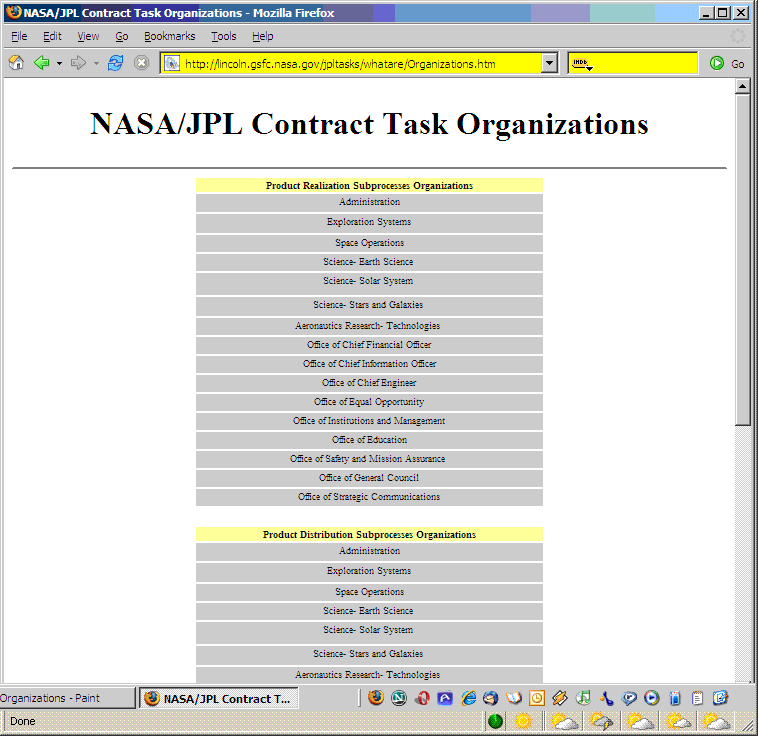Click Office of General Council row

click(369, 478)
